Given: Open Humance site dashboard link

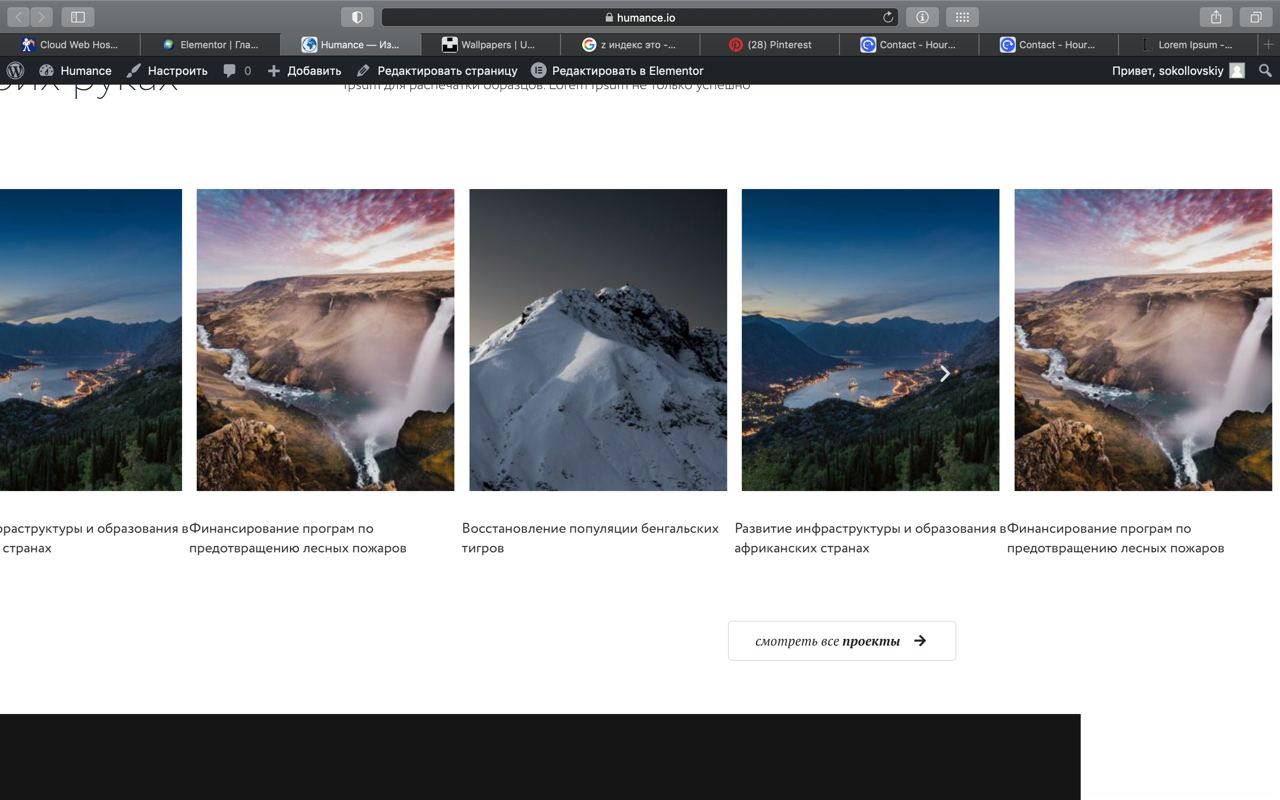Looking at the screenshot, I should tap(75, 70).
